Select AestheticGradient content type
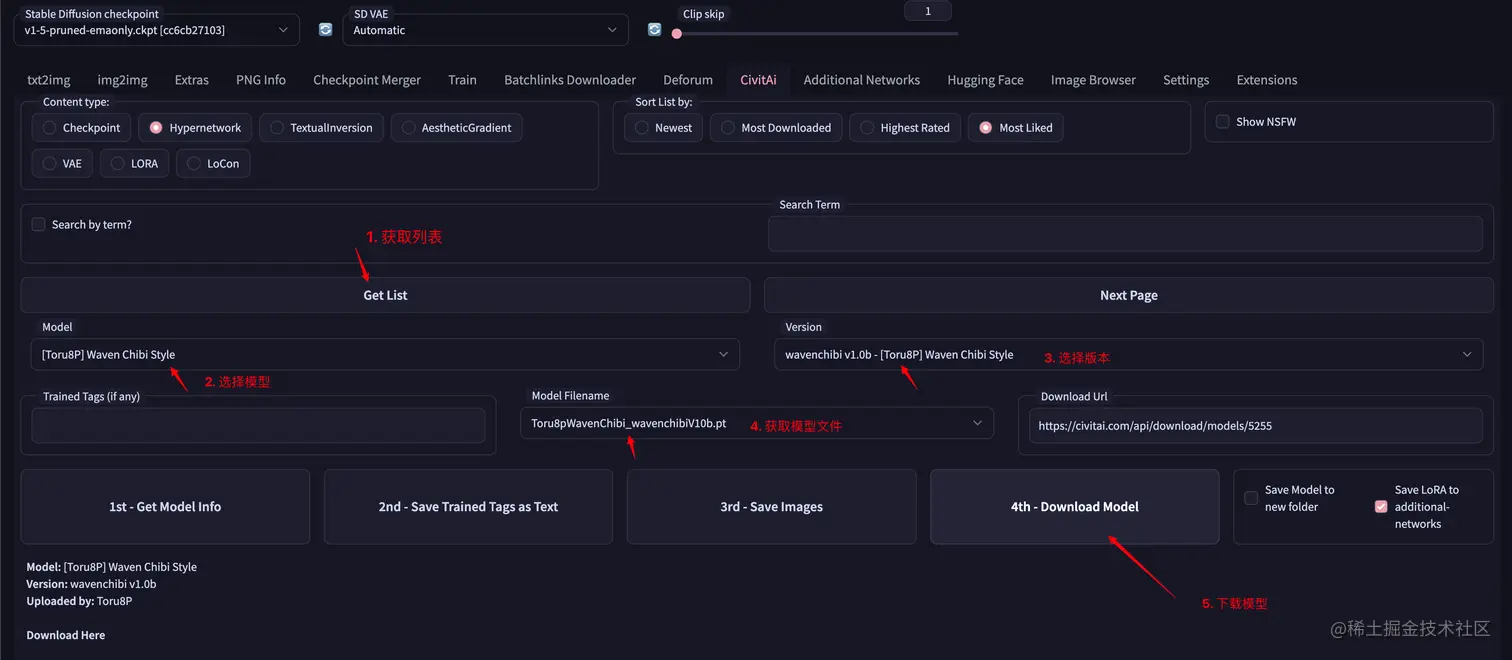 click(x=456, y=128)
